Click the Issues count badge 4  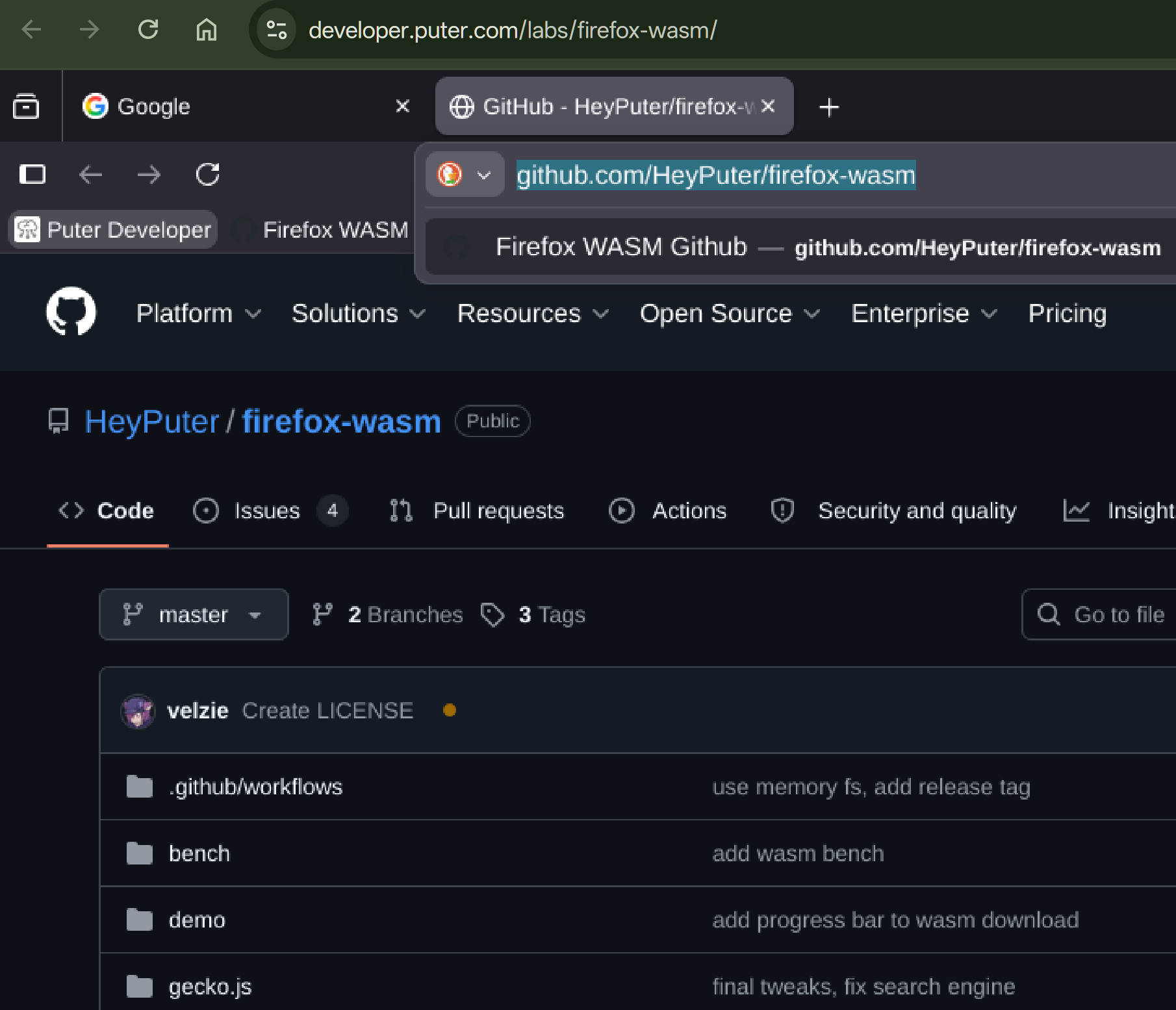click(x=333, y=511)
